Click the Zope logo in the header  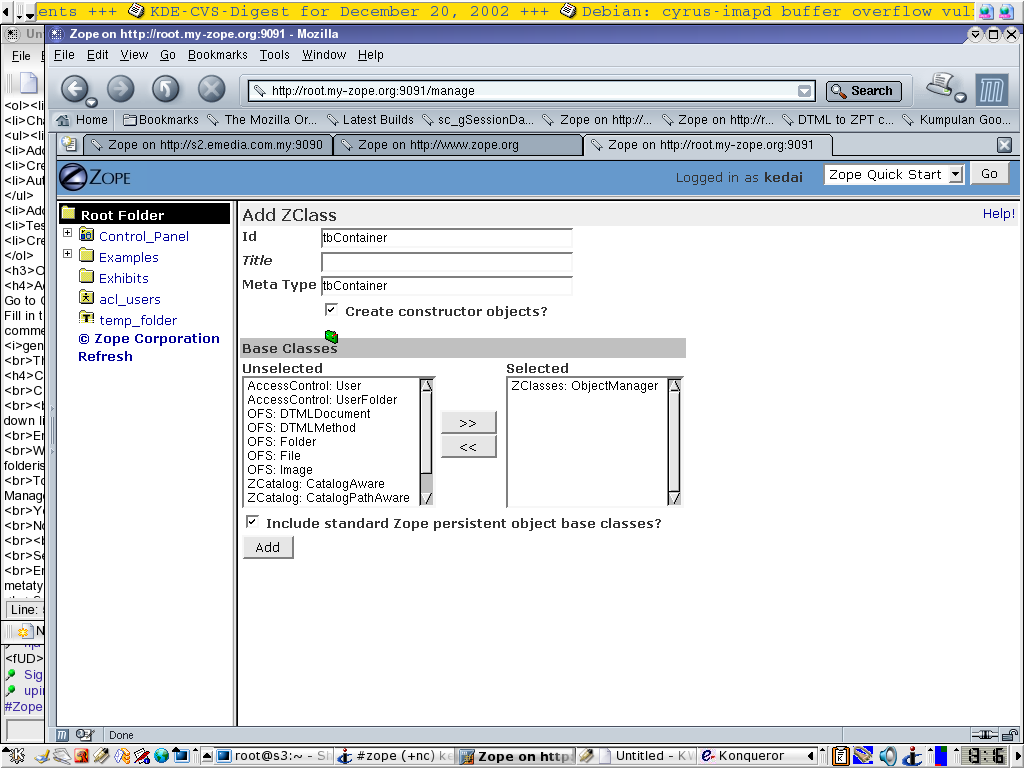tap(95, 177)
